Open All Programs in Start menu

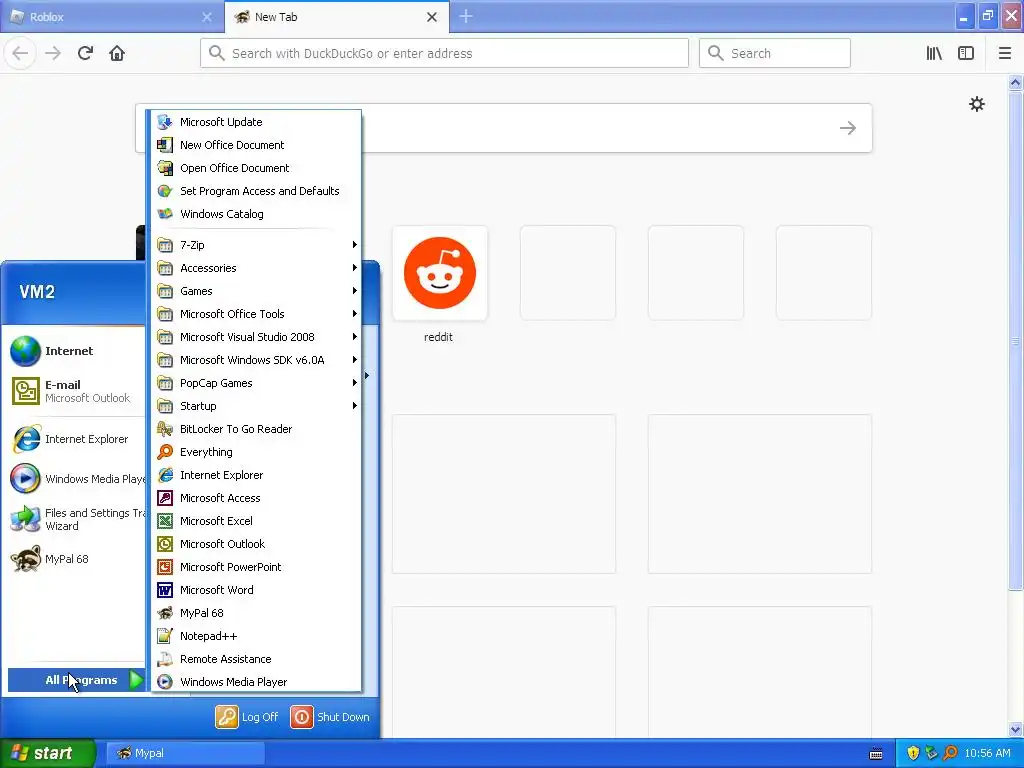point(77,680)
